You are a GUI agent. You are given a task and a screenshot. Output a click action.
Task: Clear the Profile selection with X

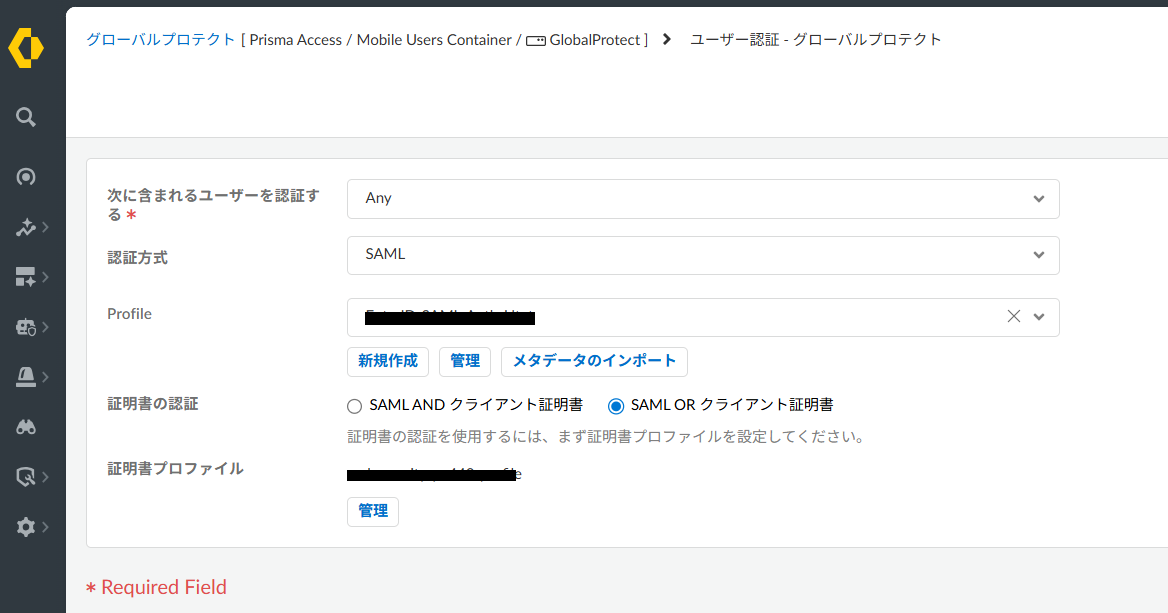[x=1013, y=316]
